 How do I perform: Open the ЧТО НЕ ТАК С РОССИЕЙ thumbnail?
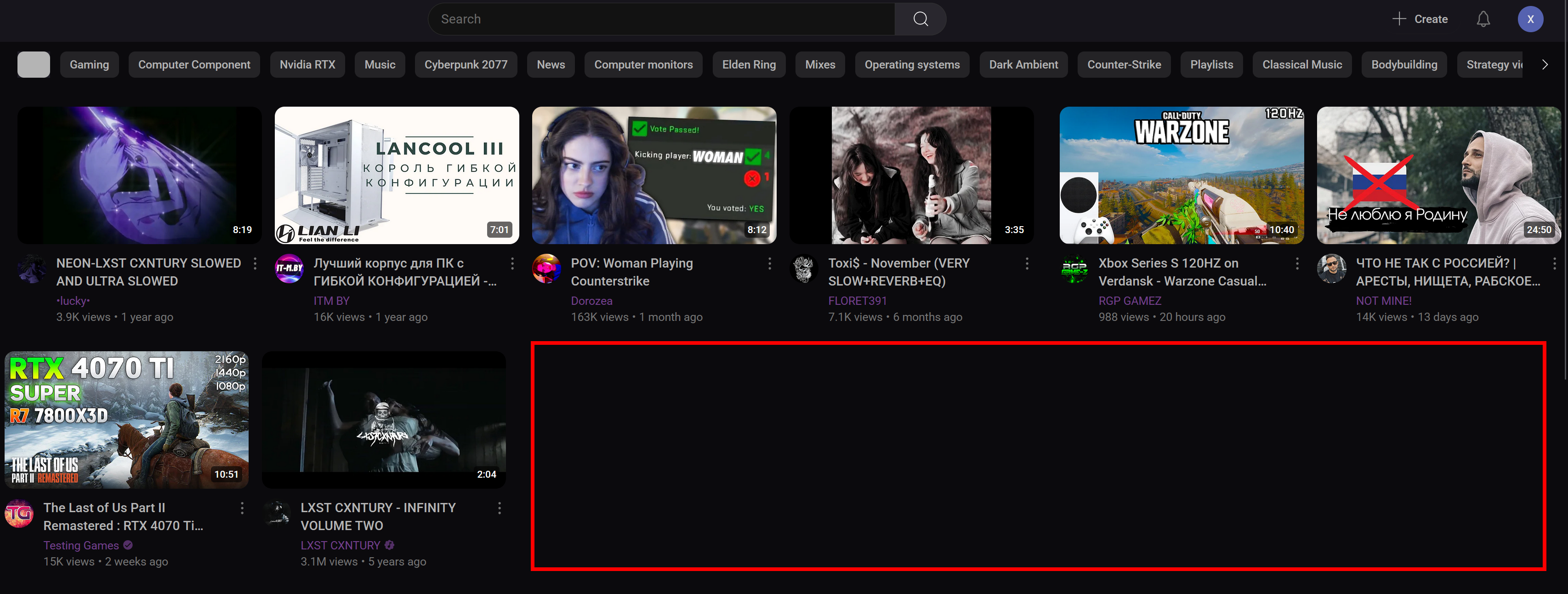1439,176
